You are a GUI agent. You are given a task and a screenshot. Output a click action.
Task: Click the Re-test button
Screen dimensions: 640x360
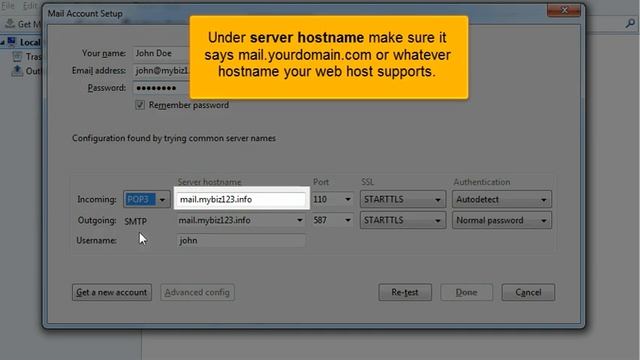point(405,292)
